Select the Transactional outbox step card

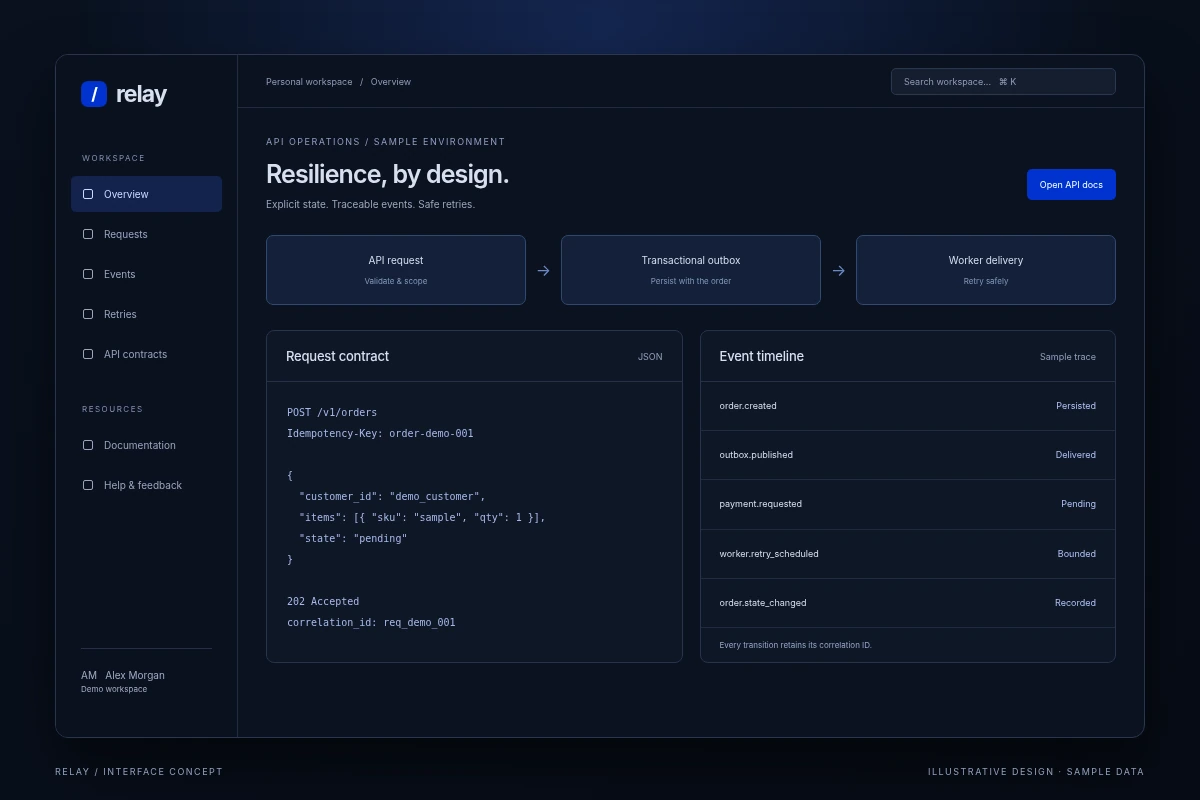[691, 270]
